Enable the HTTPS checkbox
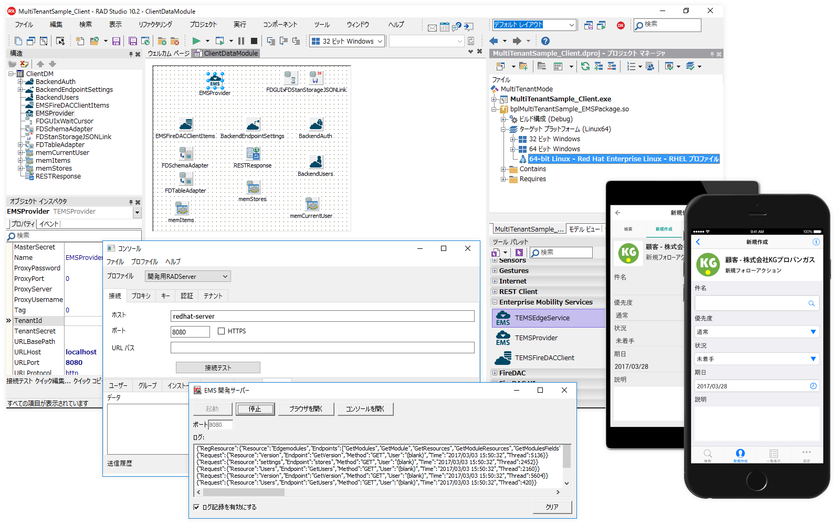The image size is (840, 525). click(x=222, y=331)
